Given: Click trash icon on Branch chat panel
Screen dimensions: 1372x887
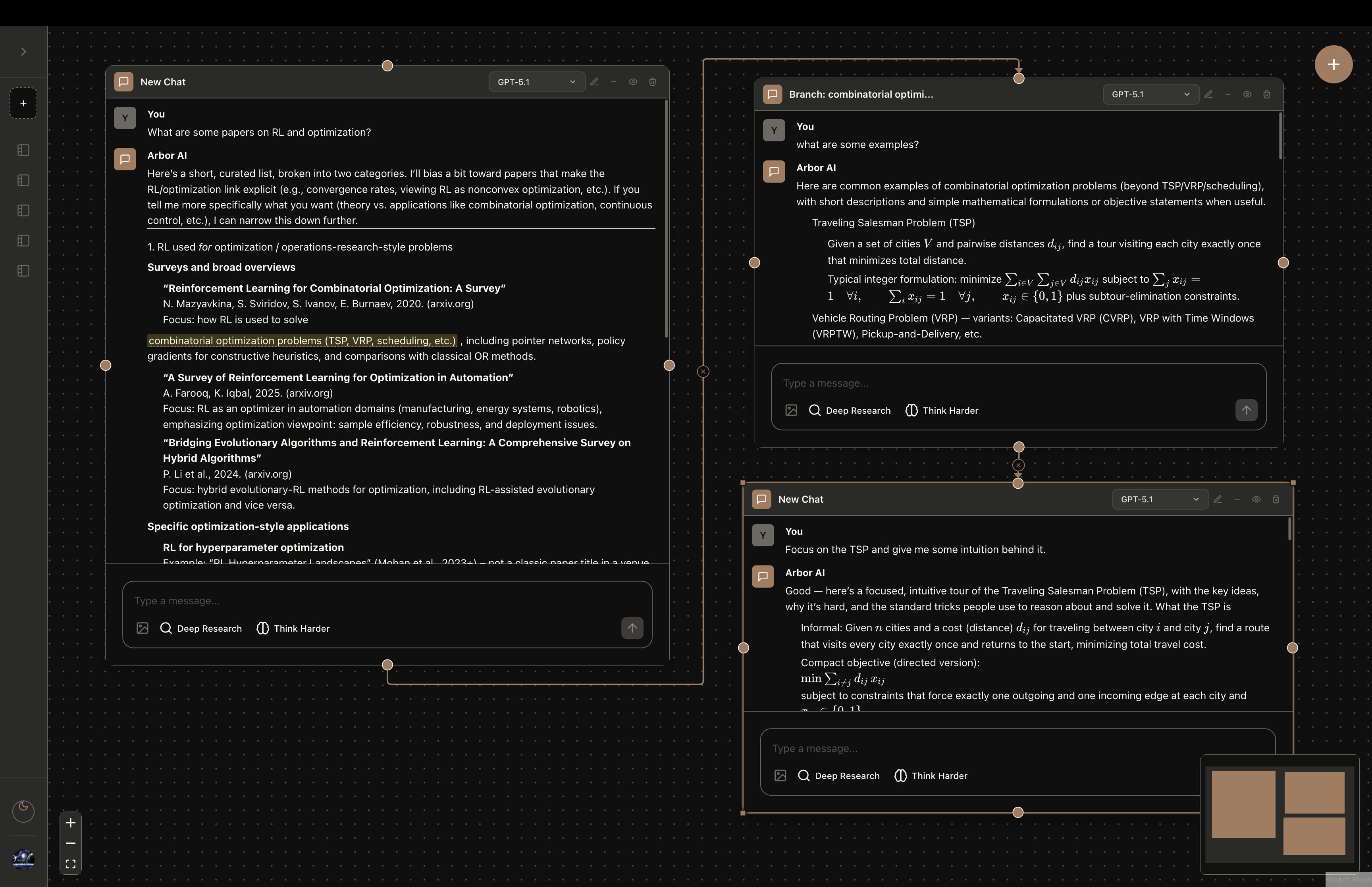Looking at the screenshot, I should [1267, 94].
